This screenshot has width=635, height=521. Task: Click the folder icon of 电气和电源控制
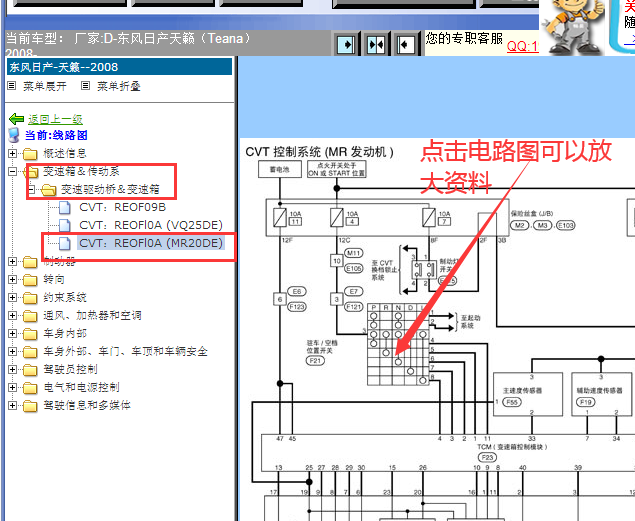[30, 388]
